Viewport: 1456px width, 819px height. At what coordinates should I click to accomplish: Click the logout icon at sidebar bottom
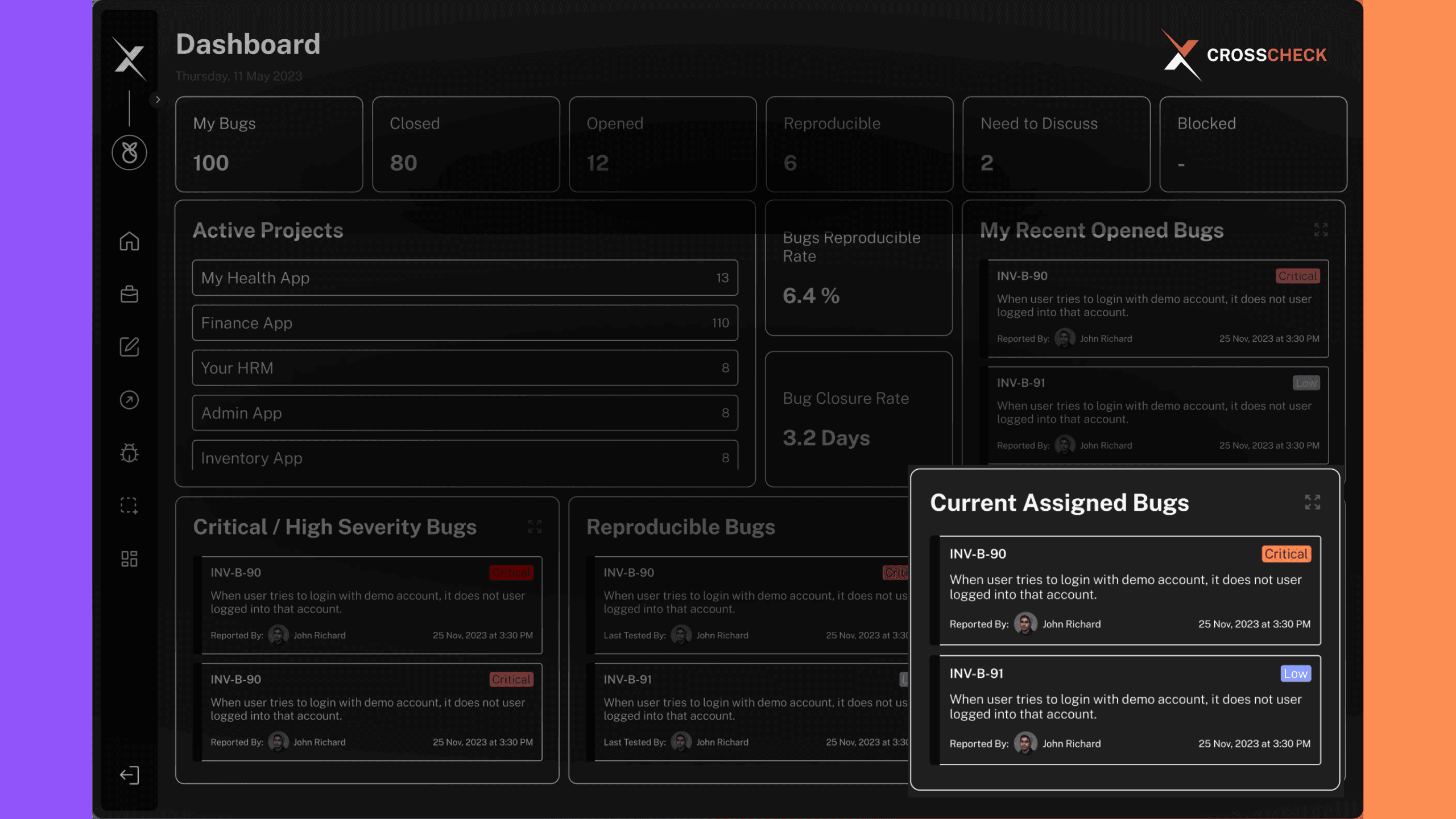[129, 775]
